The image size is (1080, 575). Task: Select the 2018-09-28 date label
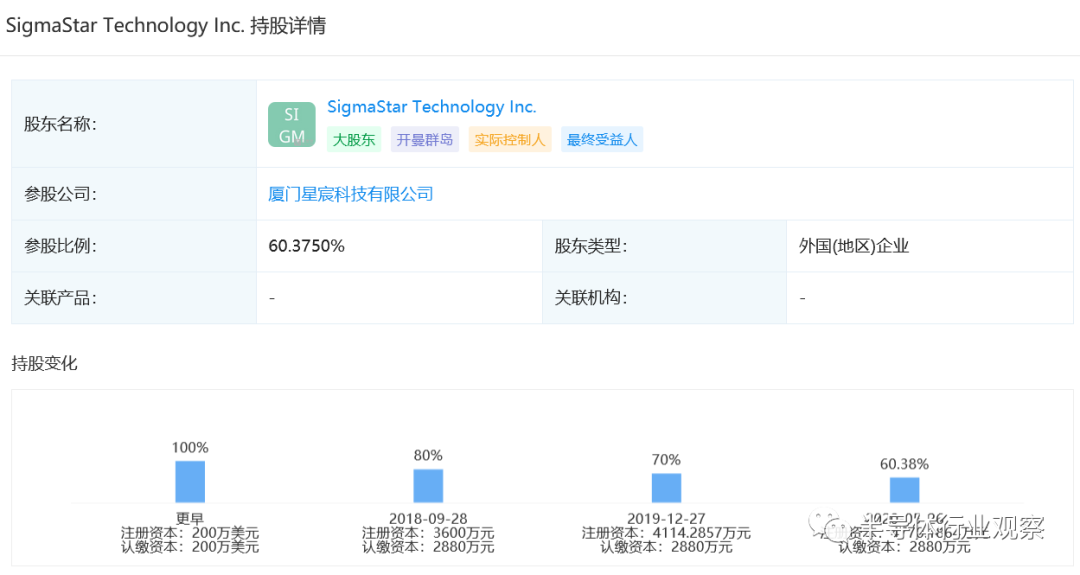pyautogui.click(x=428, y=519)
